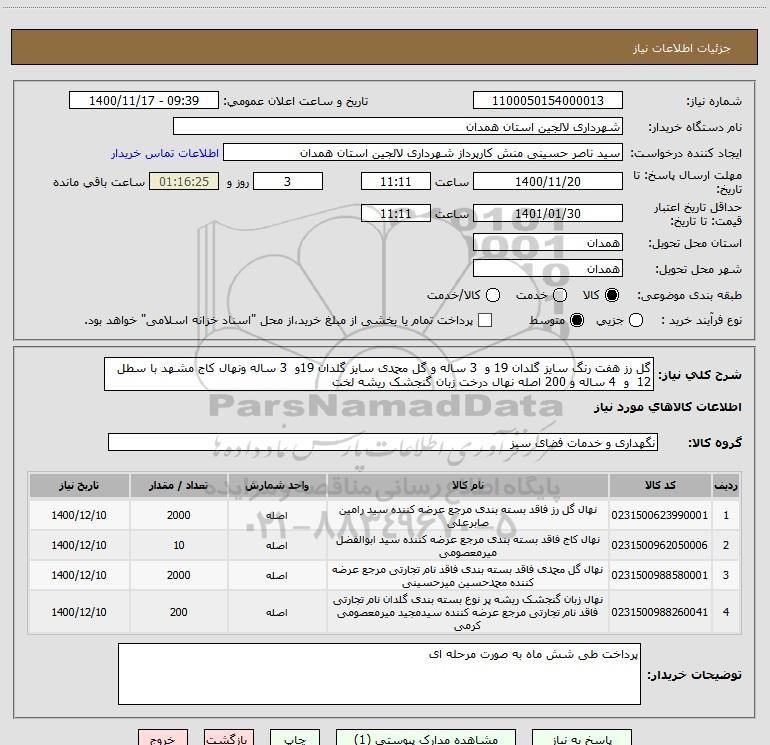This screenshot has height=745, width=770.
Task: Click quantity 10 in row 2
Action: point(179,545)
